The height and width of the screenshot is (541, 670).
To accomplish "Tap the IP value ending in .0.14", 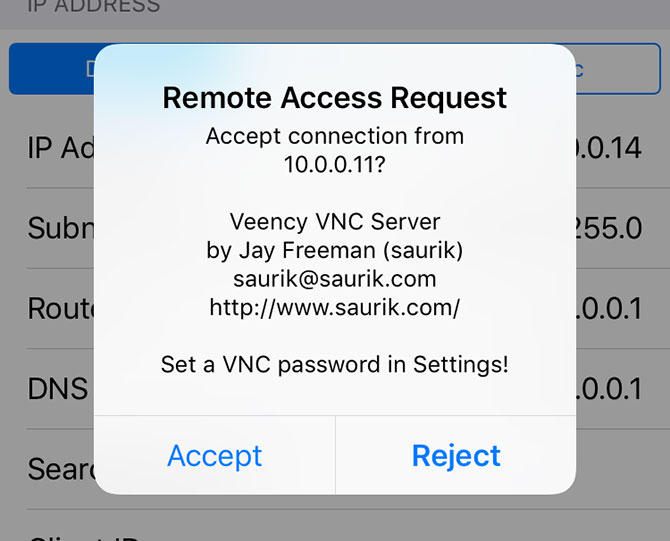I will (x=609, y=148).
